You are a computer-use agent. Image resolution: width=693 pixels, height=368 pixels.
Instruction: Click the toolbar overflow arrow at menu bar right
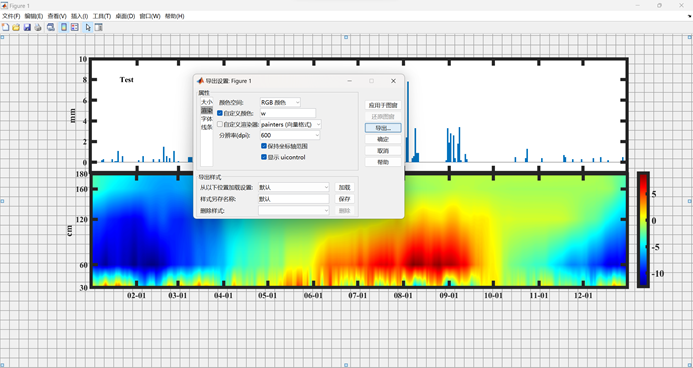point(689,16)
